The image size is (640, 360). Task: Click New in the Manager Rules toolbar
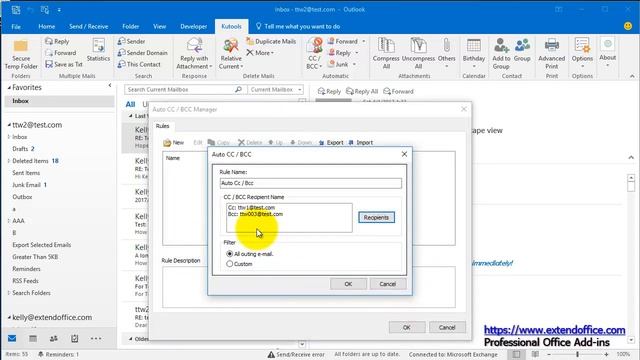click(173, 142)
